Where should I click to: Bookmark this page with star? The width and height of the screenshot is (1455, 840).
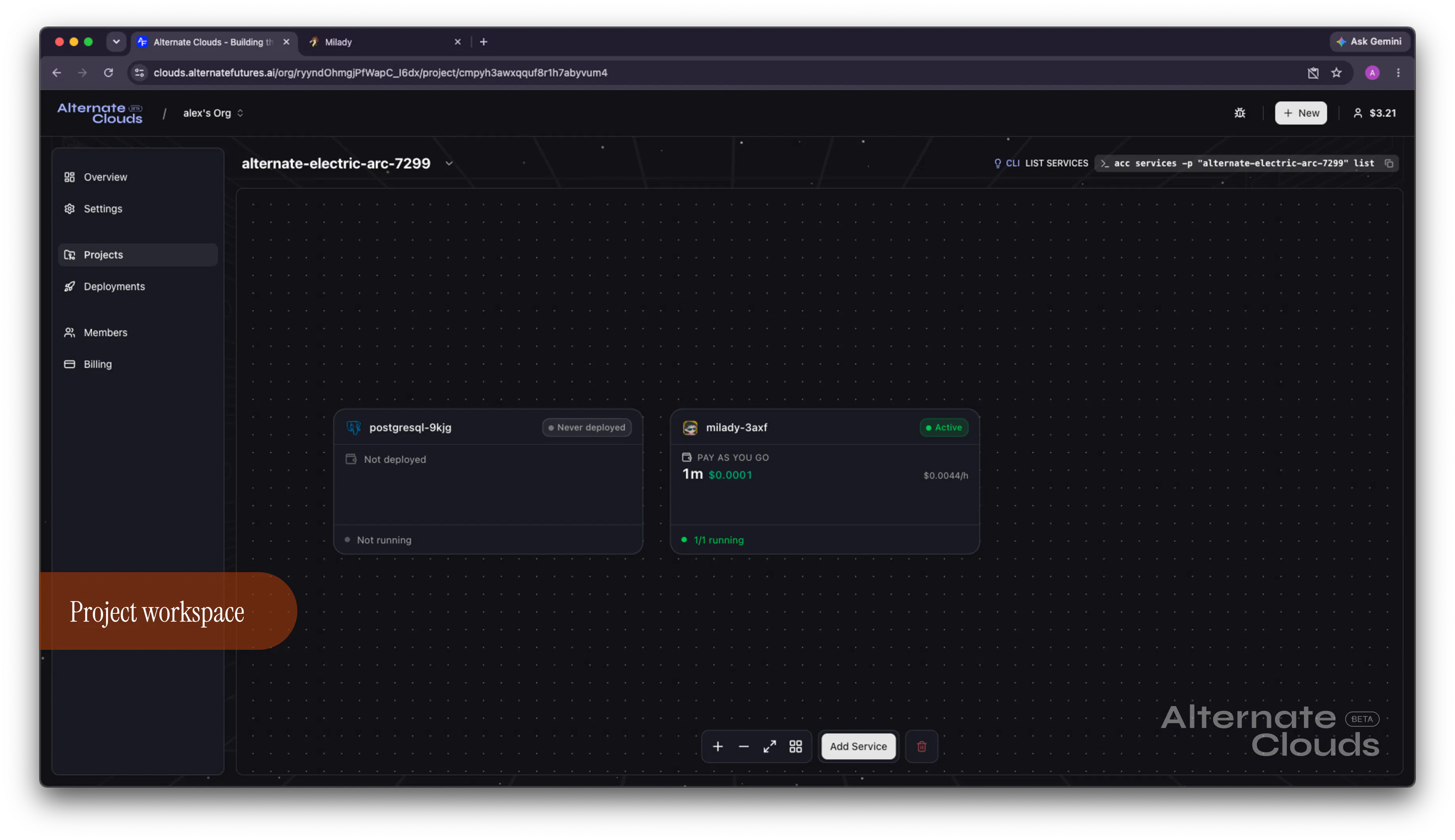pyautogui.click(x=1336, y=73)
